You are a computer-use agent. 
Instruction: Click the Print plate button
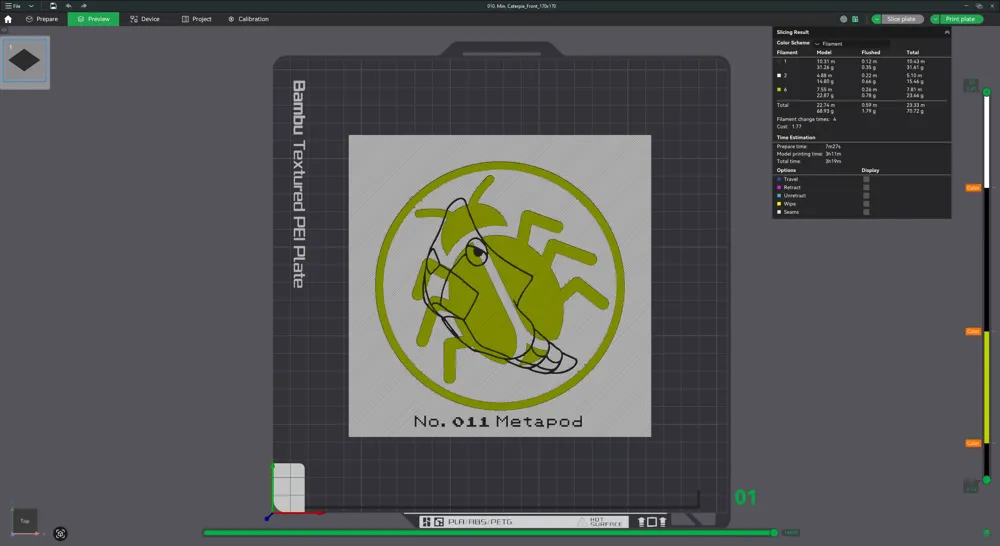coord(960,19)
